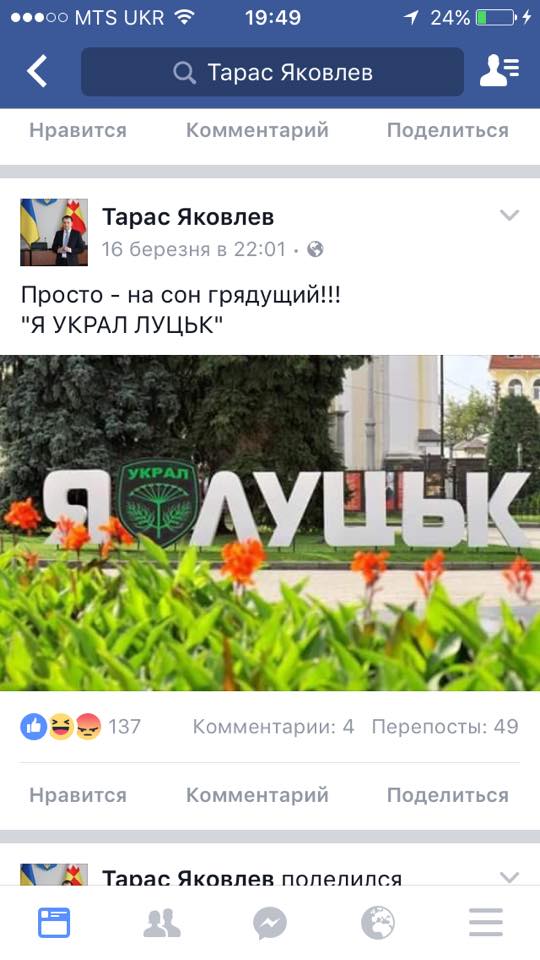Viewport: 540px width, 960px height.
Task: Expand post options chevron for Тарас Яковлев post
Action: 509,215
